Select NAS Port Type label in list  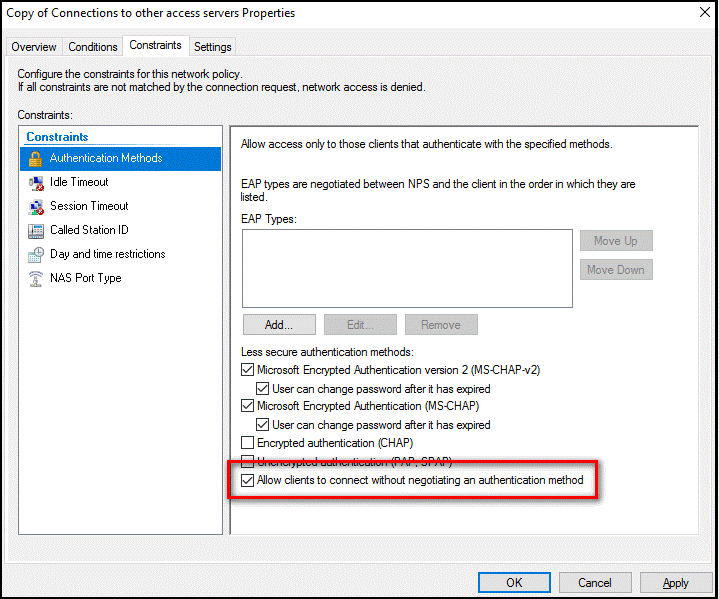[x=85, y=278]
